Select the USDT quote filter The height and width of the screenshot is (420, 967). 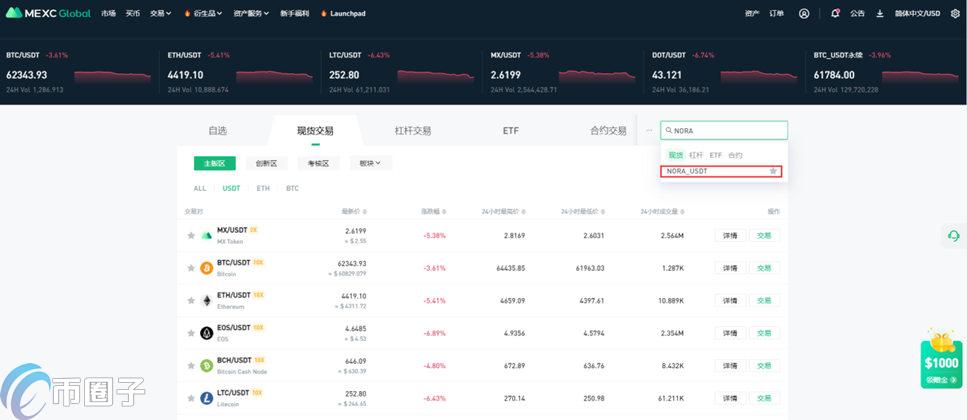point(231,188)
